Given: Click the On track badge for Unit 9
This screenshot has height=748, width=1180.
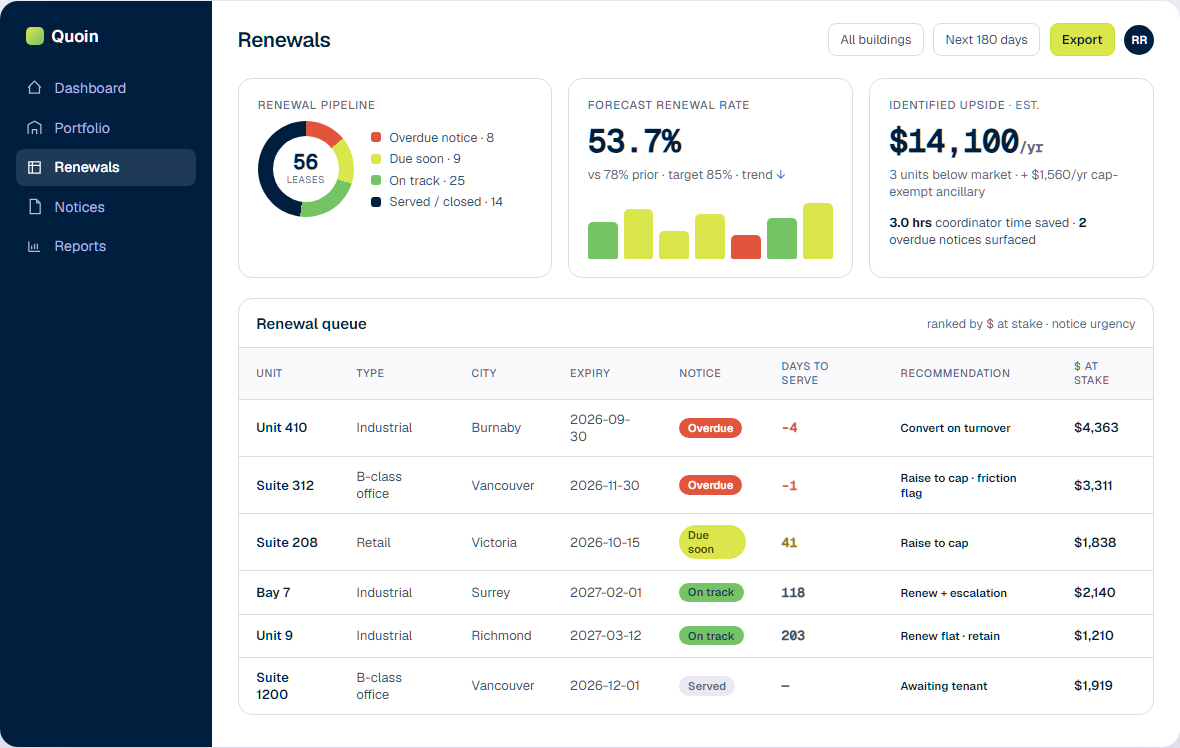Looking at the screenshot, I should [711, 636].
